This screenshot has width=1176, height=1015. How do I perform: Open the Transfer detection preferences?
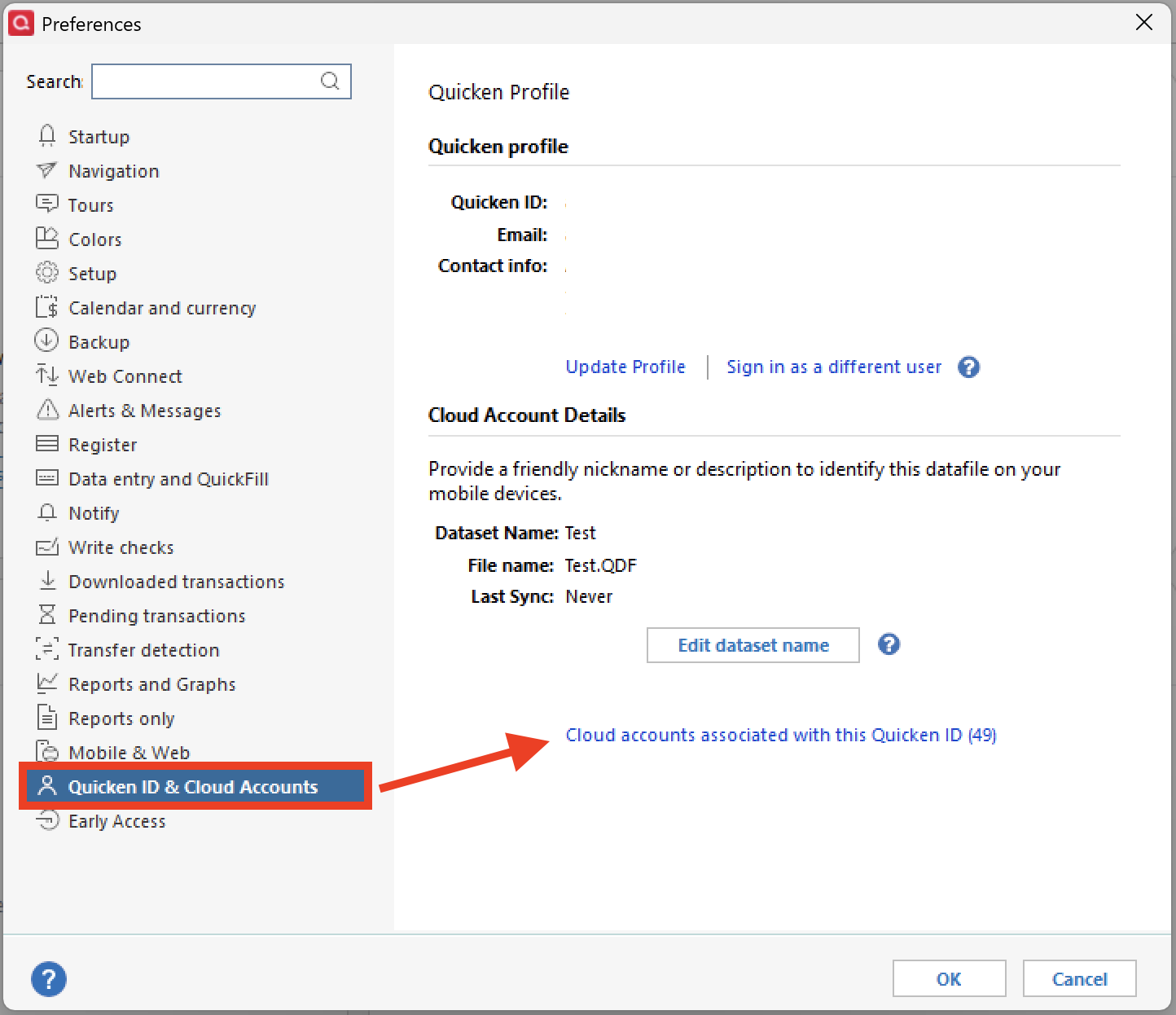click(143, 650)
